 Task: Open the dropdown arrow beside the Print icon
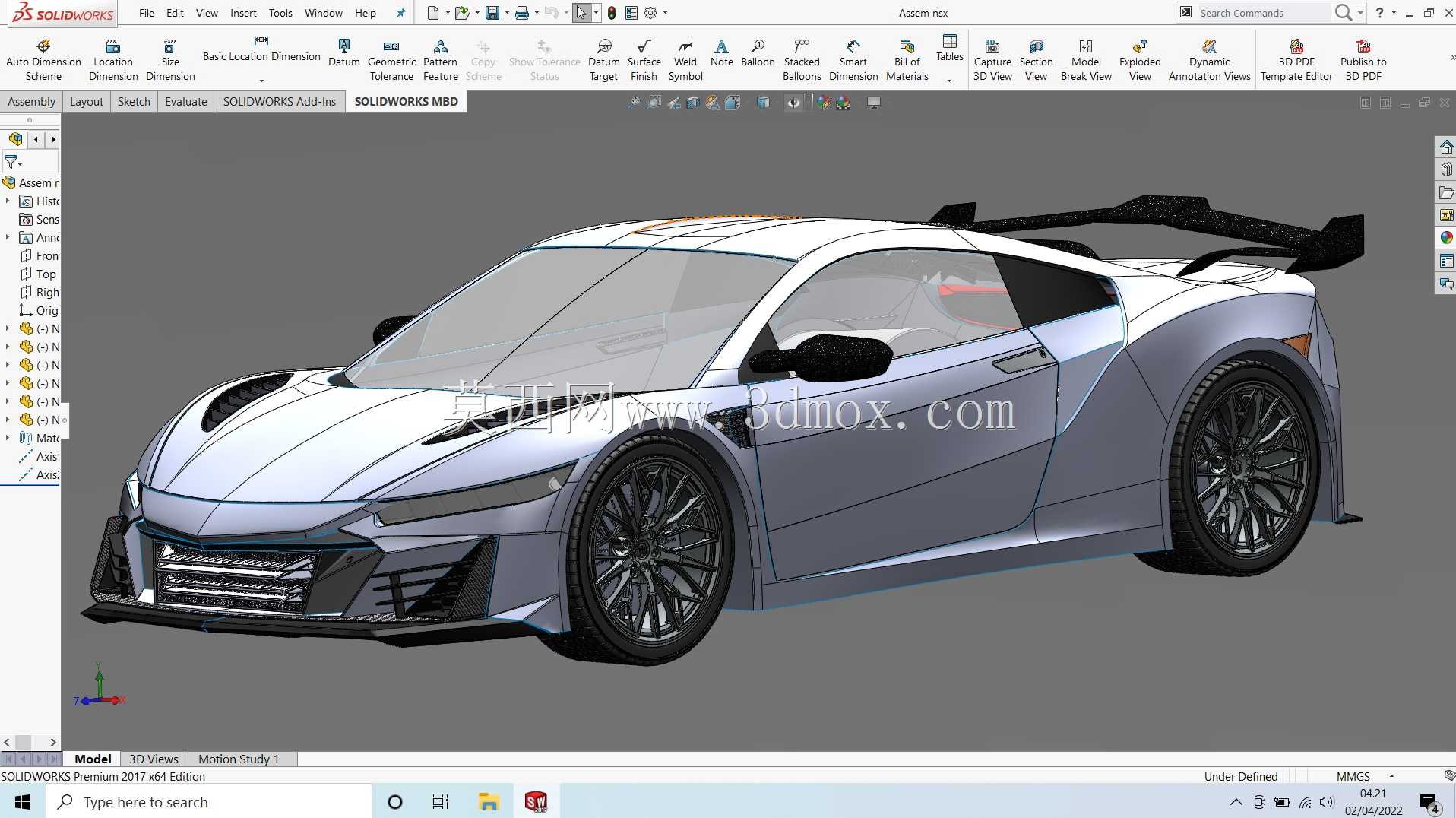click(x=537, y=13)
